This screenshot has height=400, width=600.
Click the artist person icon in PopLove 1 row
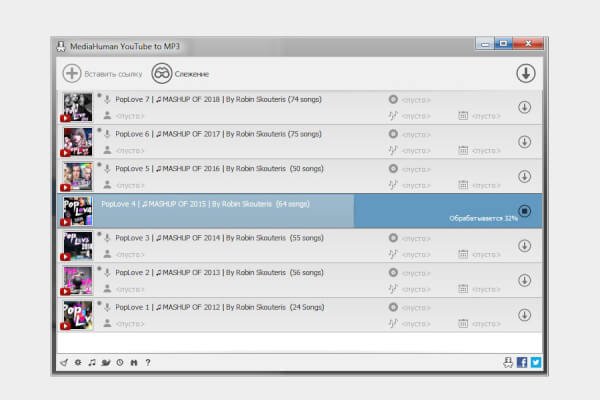point(108,323)
